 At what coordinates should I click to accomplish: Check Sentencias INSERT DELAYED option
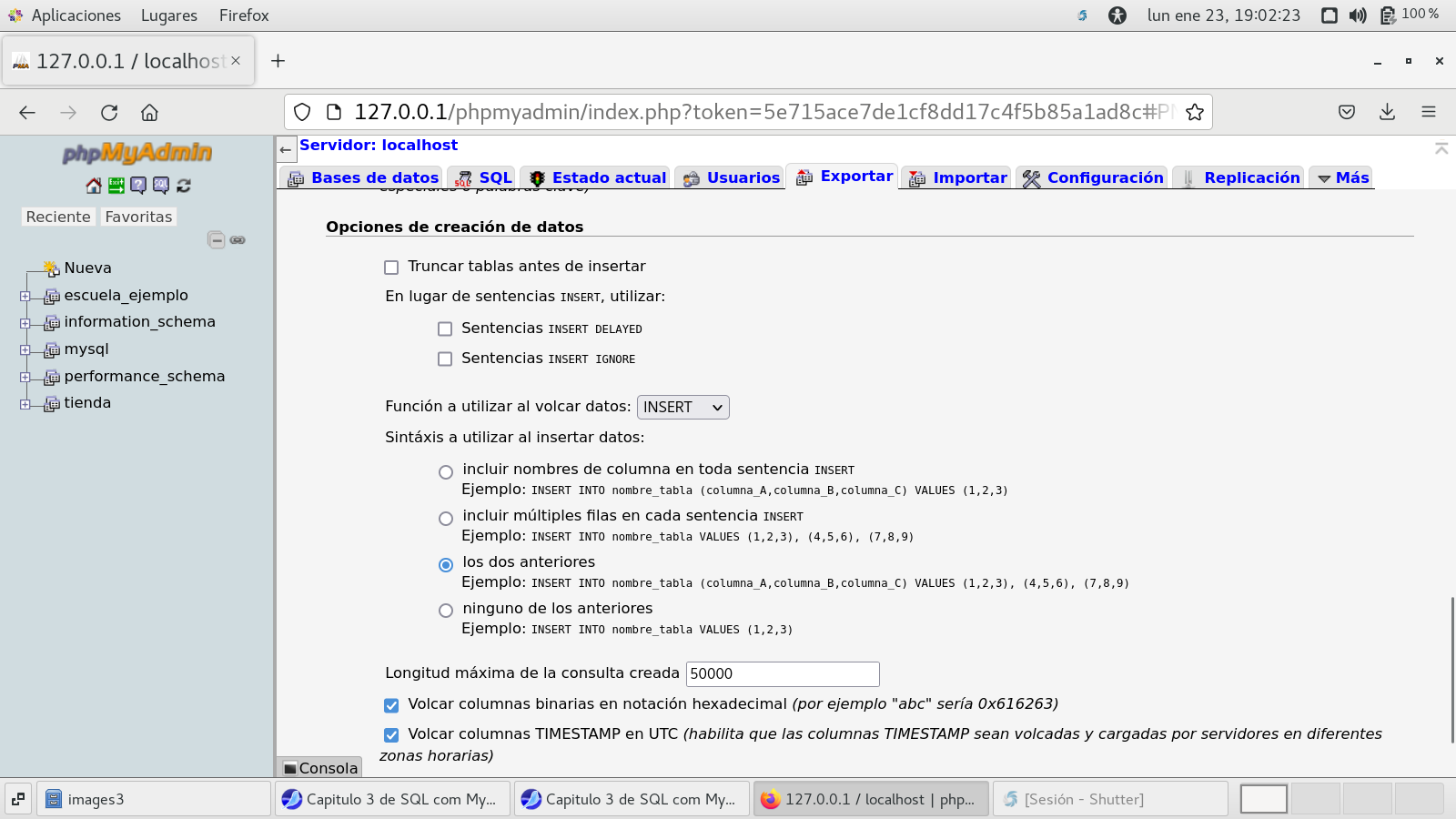[445, 329]
